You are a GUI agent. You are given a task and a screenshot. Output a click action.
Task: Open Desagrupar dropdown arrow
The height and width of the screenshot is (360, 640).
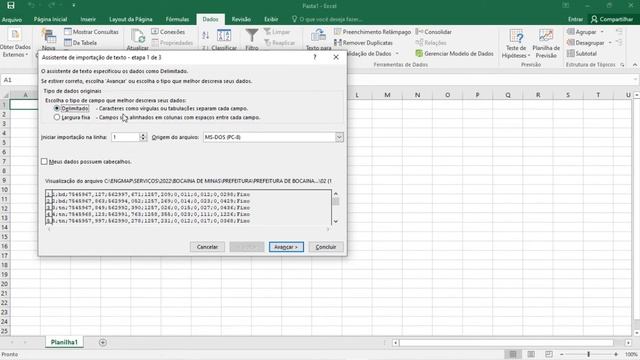tap(610, 43)
